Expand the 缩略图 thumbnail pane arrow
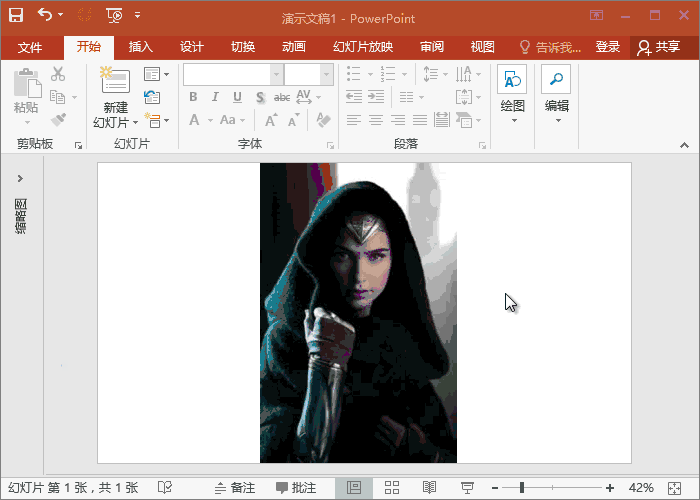The width and height of the screenshot is (700, 500). click(x=20, y=179)
